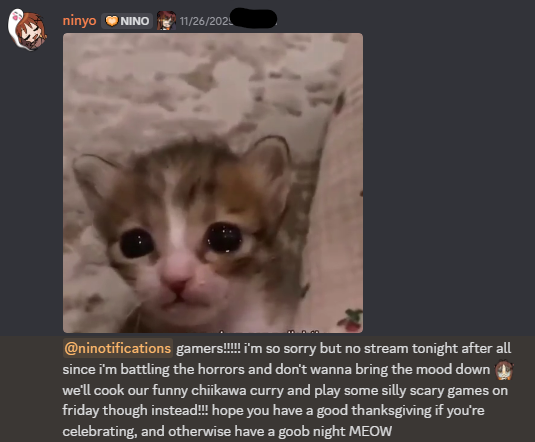Screen dimensions: 535x442
Task: Click the strawberry in the GIF's corner
Action: click(x=351, y=320)
